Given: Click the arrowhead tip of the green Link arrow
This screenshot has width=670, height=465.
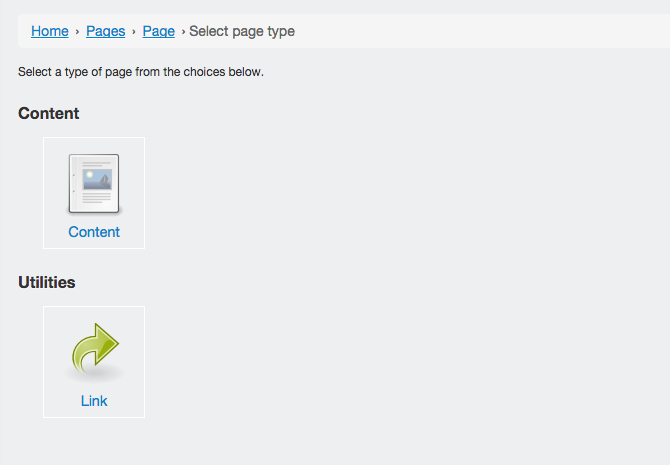Looking at the screenshot, I should click(109, 342).
